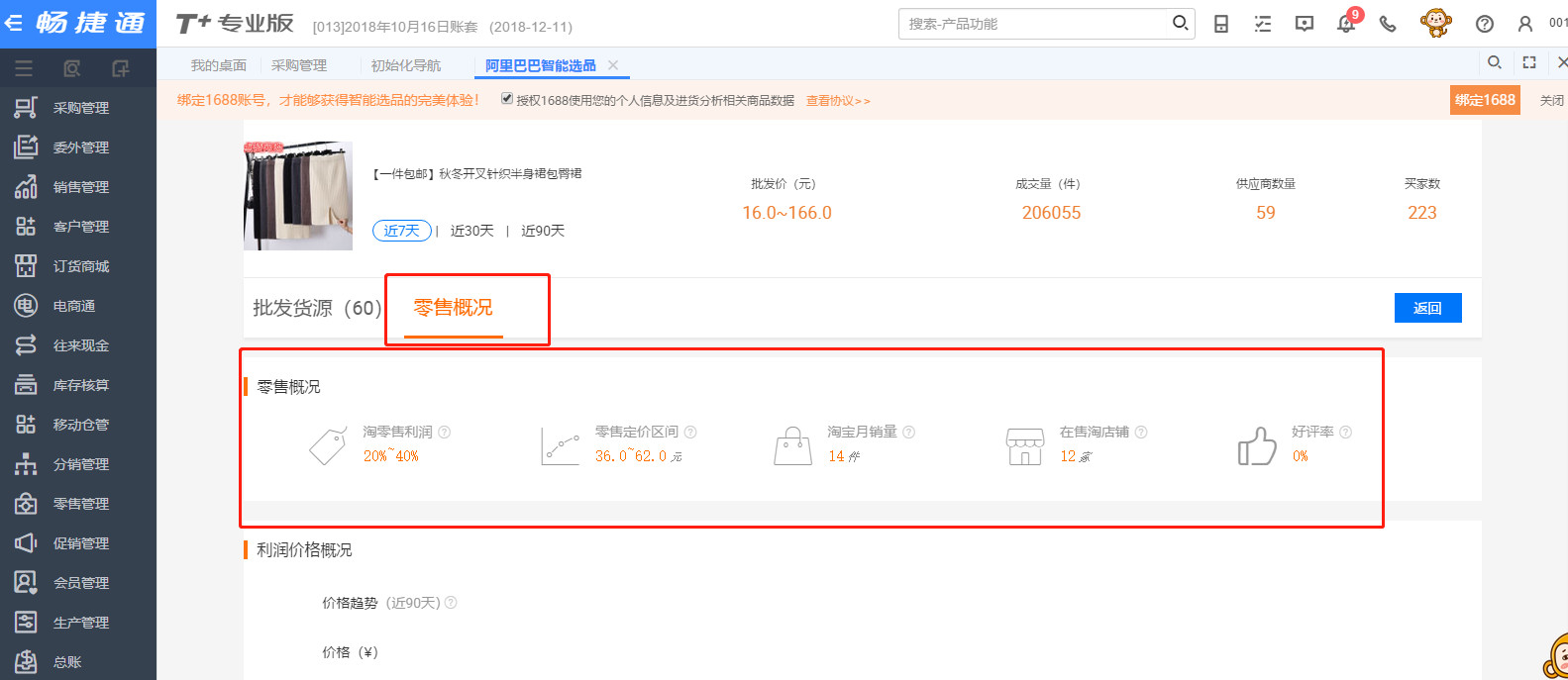Click the back arrow beside 畅捷通 logo
Viewport: 1568px width, 680px height.
coord(13,22)
